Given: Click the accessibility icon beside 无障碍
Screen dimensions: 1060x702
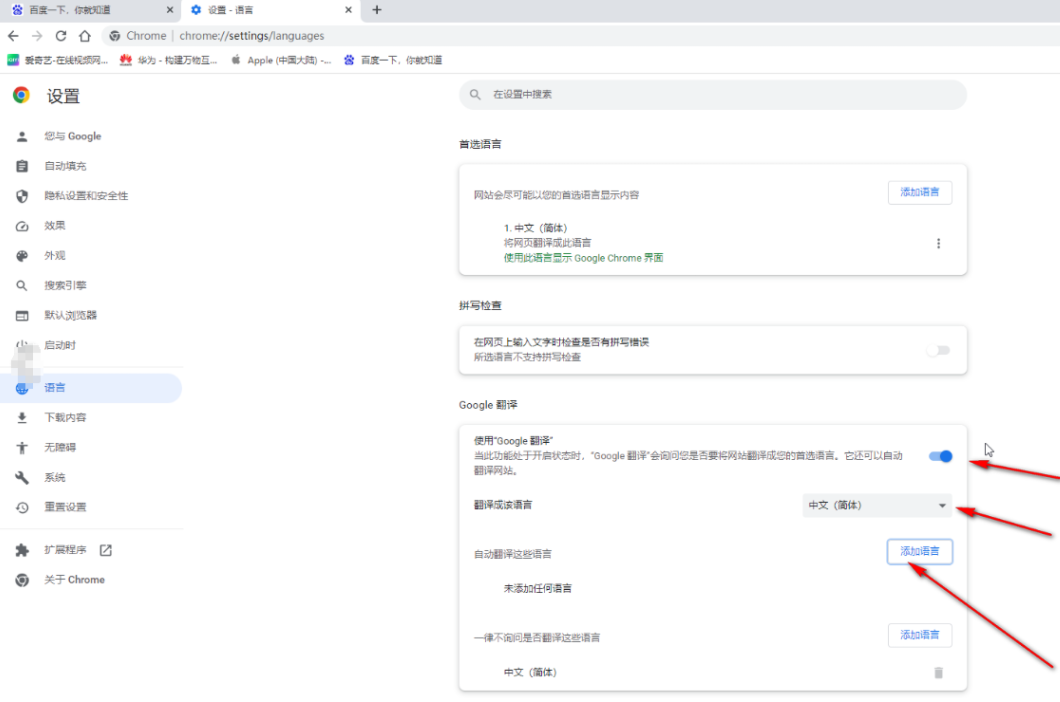Looking at the screenshot, I should [22, 447].
